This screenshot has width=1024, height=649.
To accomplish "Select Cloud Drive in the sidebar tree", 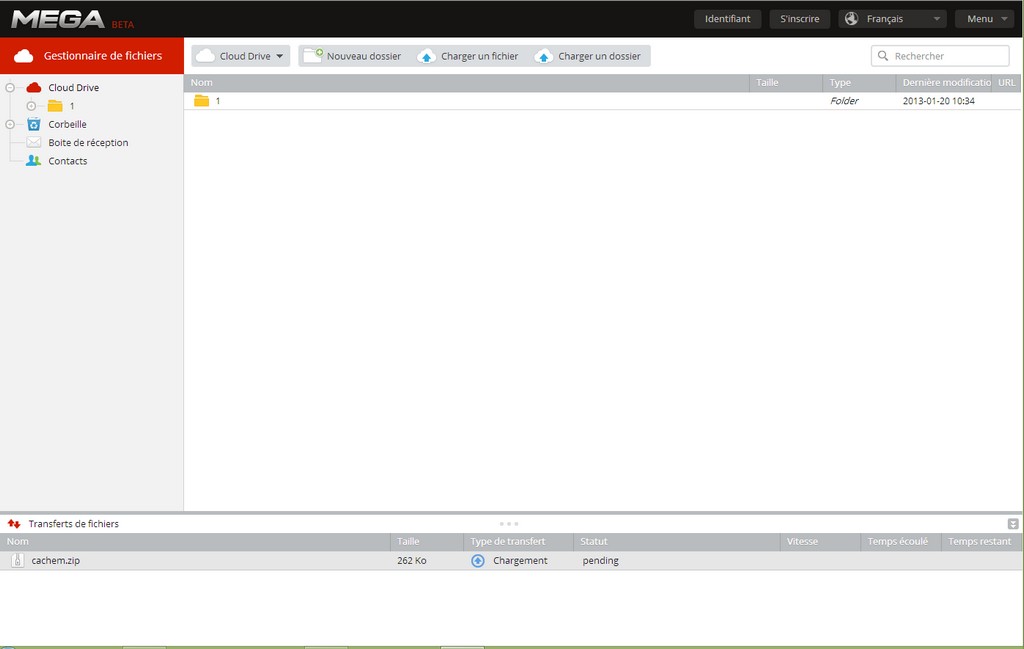I will click(74, 87).
